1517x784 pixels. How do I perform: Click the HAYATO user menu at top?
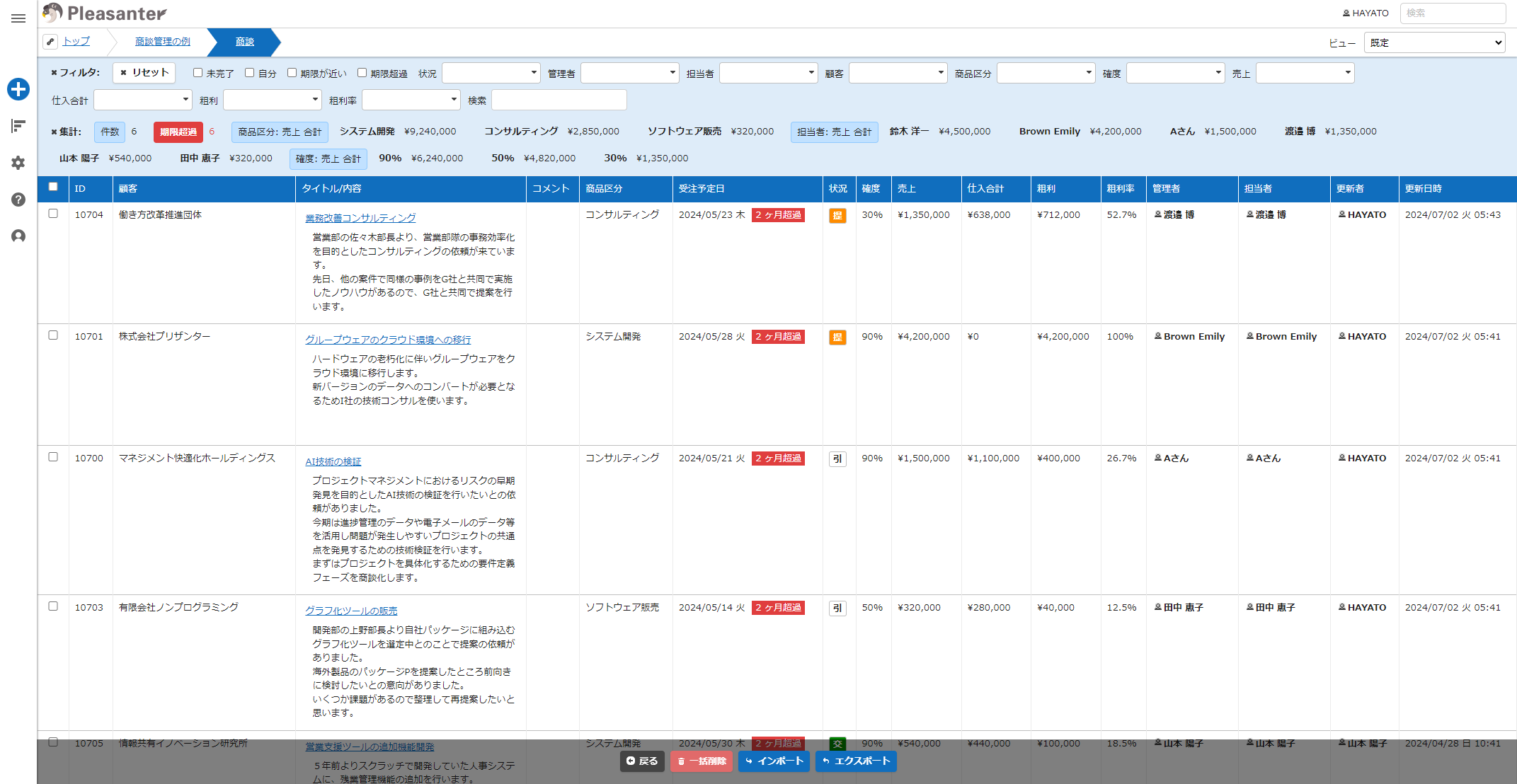(x=1366, y=13)
